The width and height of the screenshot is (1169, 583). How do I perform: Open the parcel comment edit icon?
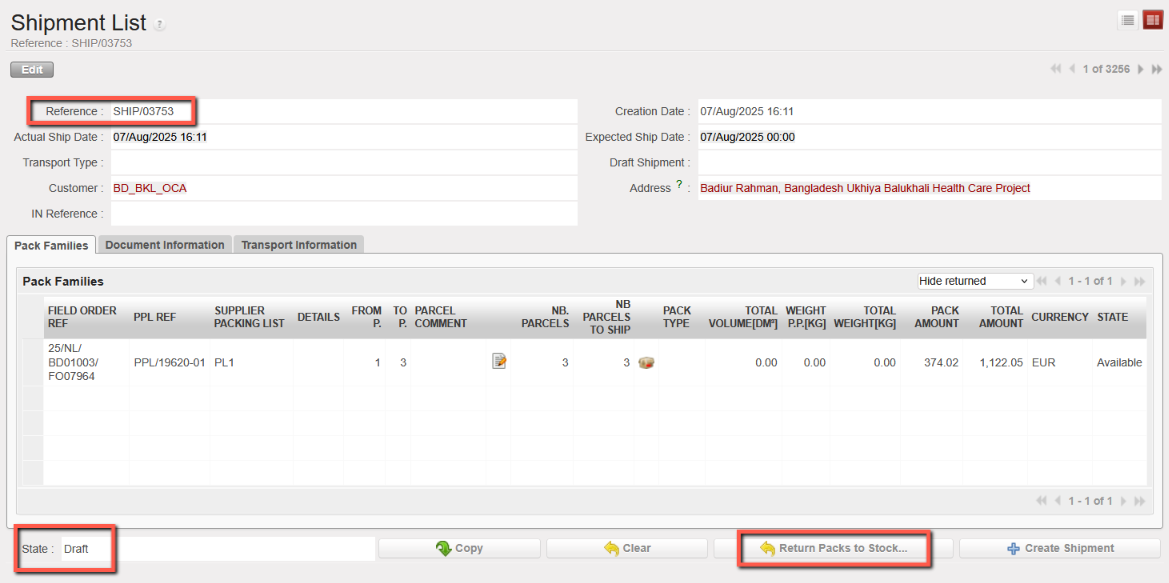coord(499,362)
